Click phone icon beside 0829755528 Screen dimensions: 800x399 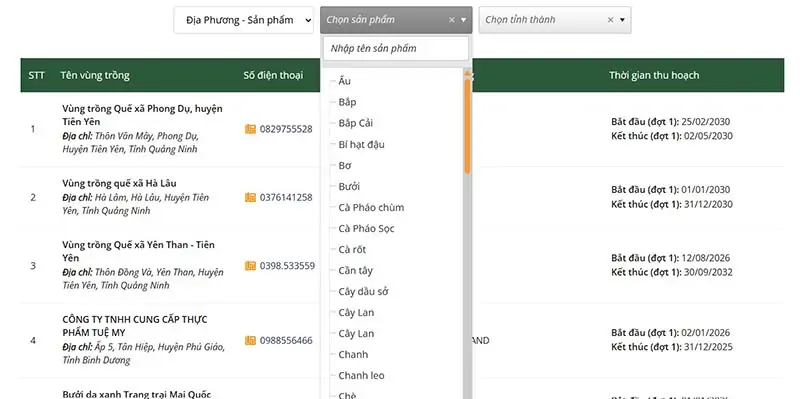pos(250,129)
